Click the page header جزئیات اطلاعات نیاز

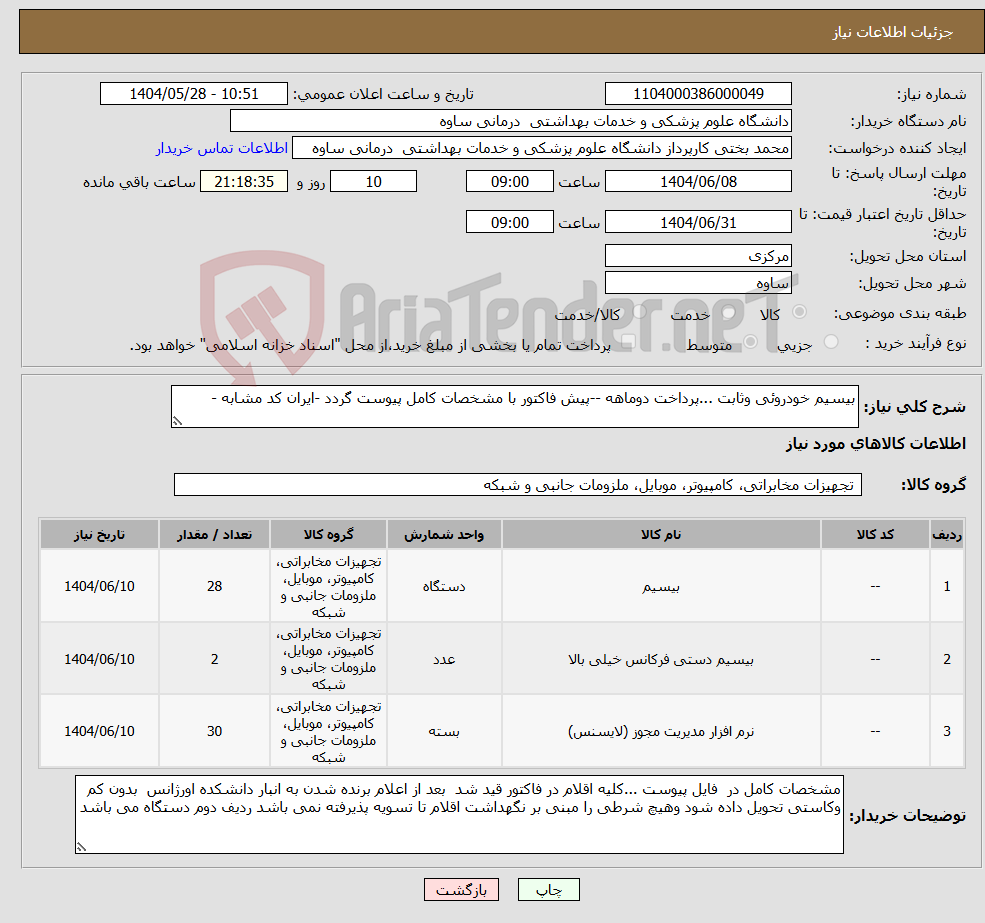[893, 32]
